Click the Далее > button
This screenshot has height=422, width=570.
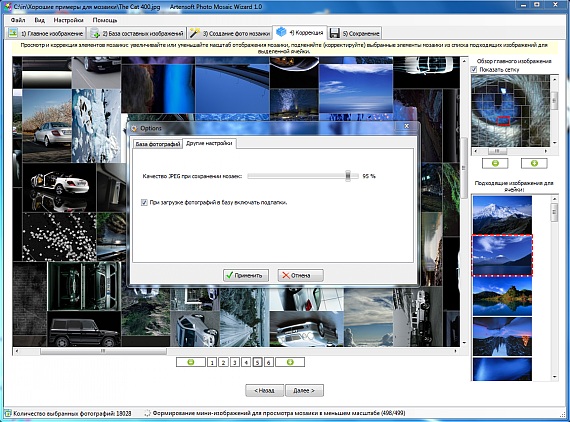304,390
